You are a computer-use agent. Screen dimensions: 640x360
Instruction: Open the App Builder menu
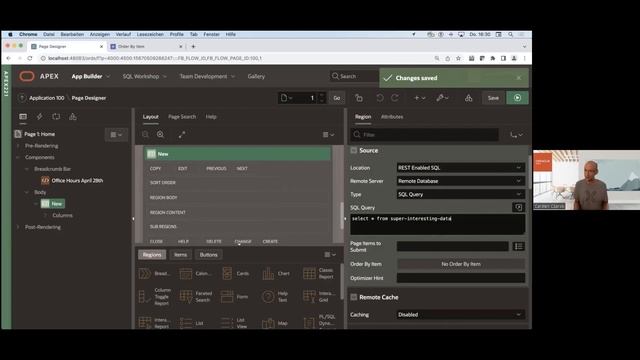point(91,76)
